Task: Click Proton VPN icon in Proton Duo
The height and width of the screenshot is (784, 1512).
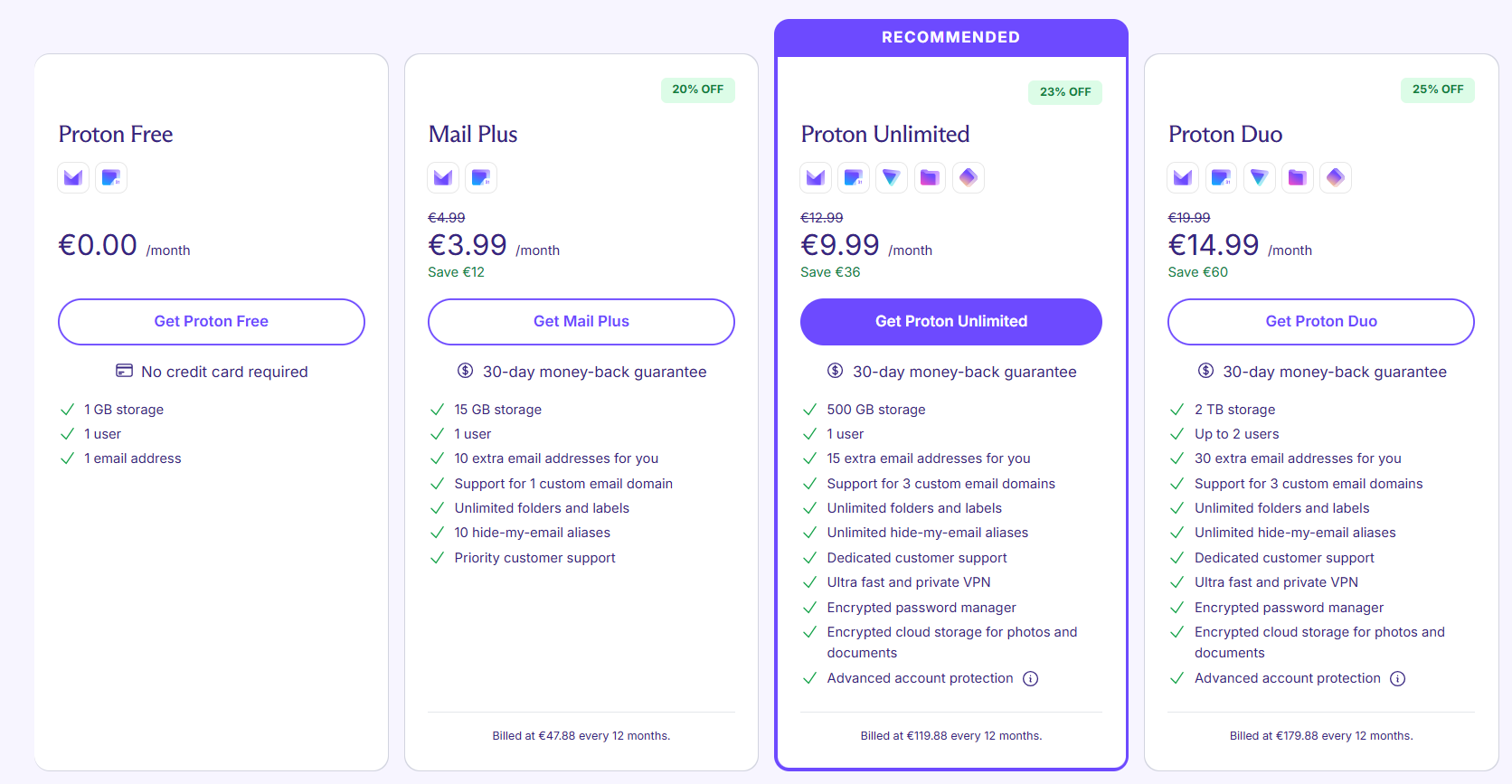Action: point(1259,177)
